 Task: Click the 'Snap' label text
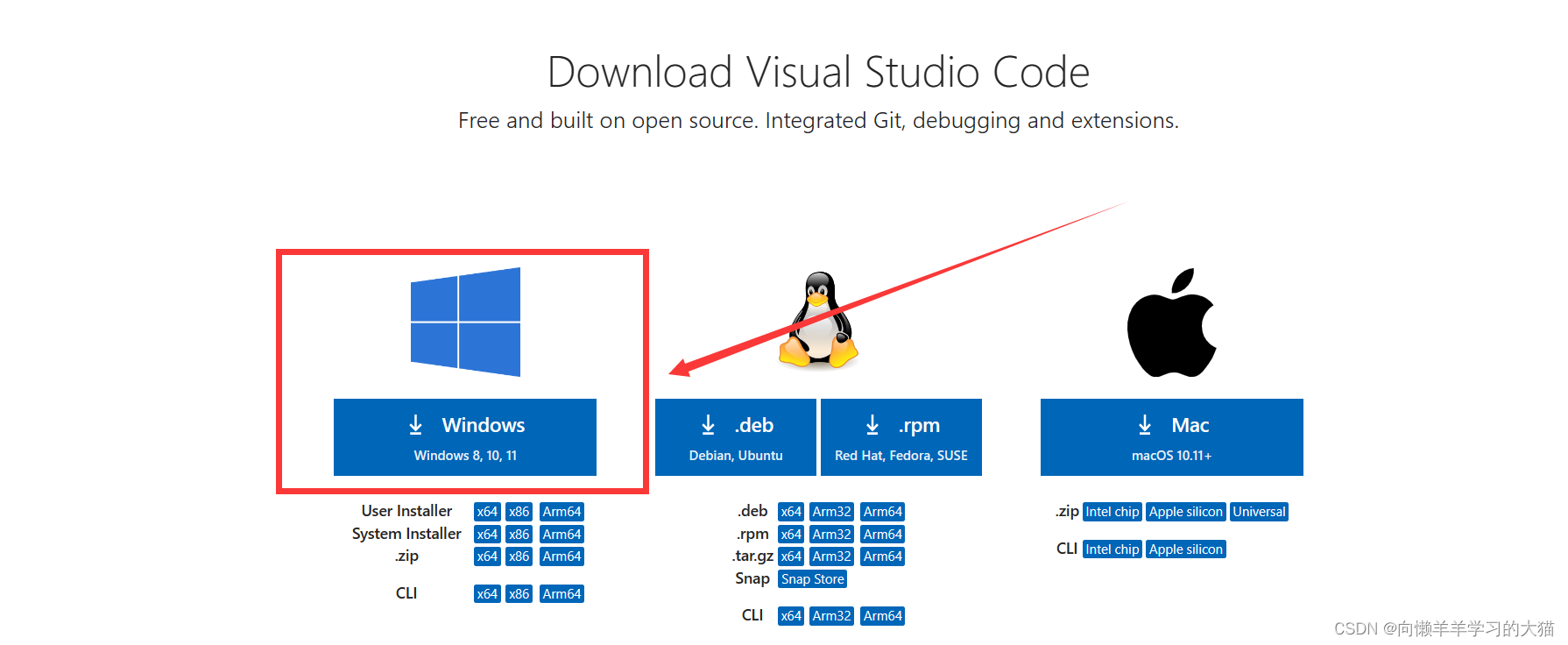click(x=752, y=578)
